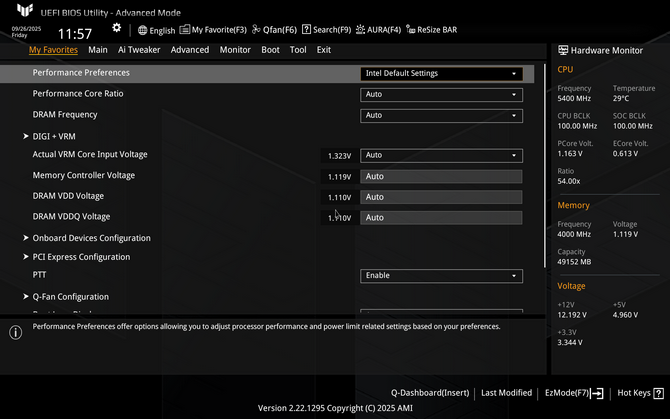Go to the Monitor tab
670x419 pixels.
point(235,50)
